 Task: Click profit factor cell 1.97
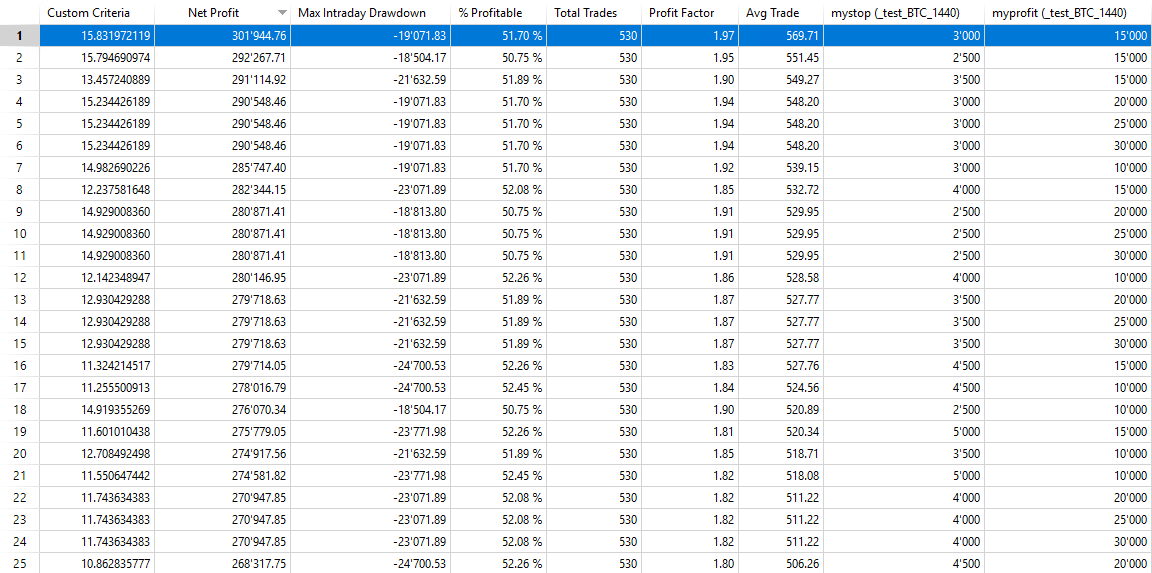point(691,35)
